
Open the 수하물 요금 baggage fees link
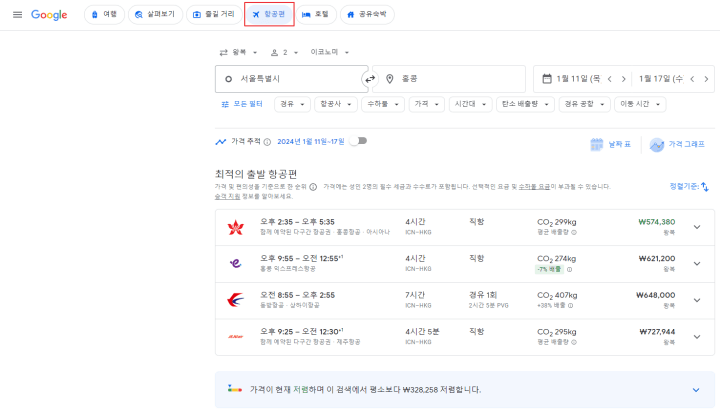[534, 187]
